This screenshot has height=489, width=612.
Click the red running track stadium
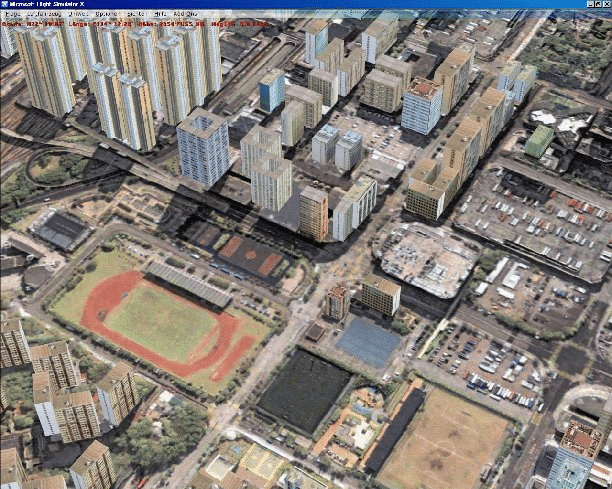[160, 322]
